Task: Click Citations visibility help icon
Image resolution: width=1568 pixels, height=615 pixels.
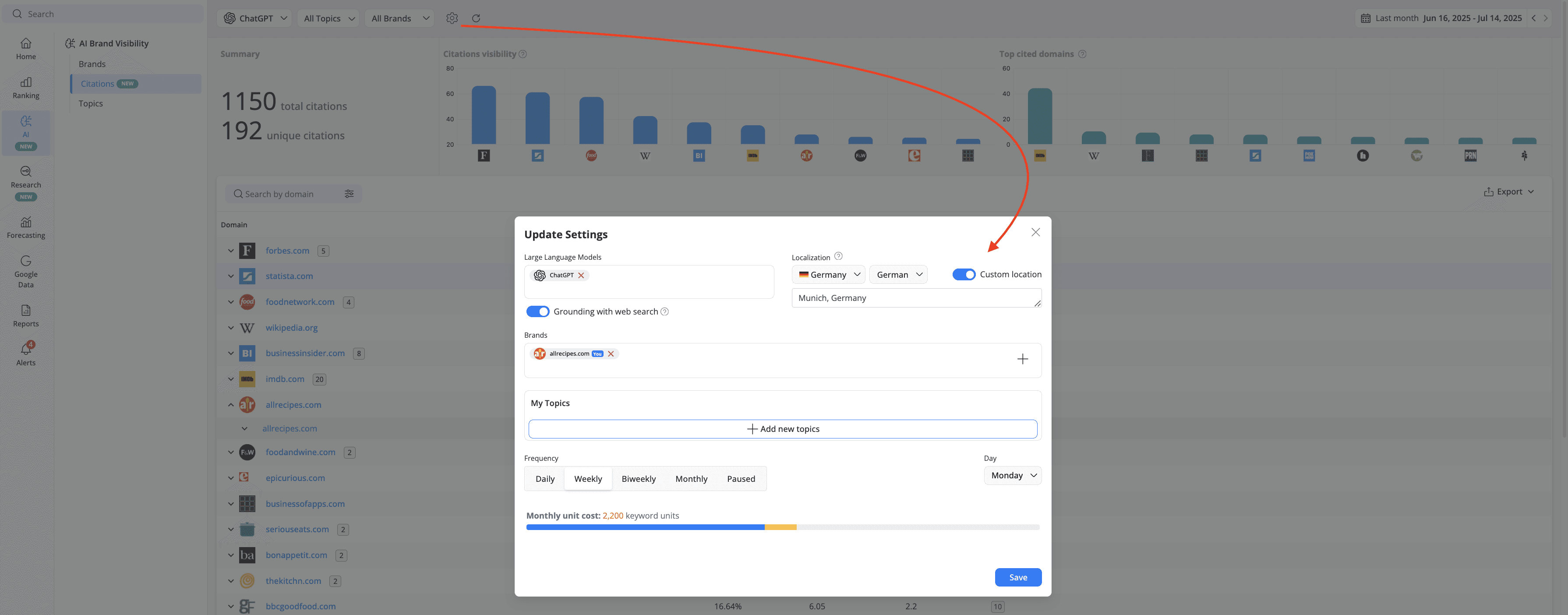Action: 523,53
